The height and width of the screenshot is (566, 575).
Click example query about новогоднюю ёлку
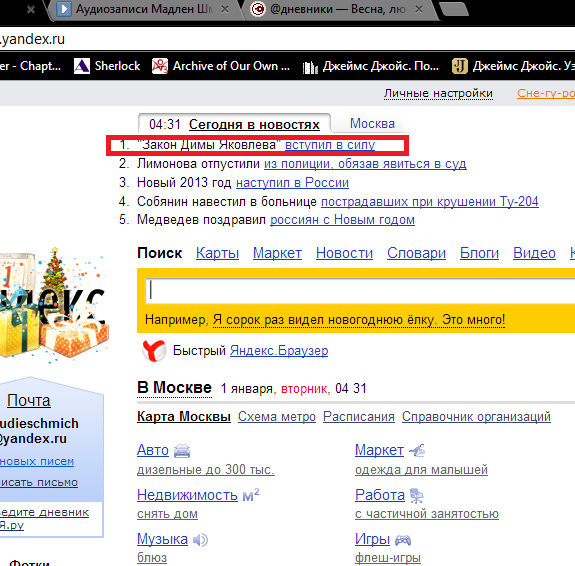click(x=359, y=320)
